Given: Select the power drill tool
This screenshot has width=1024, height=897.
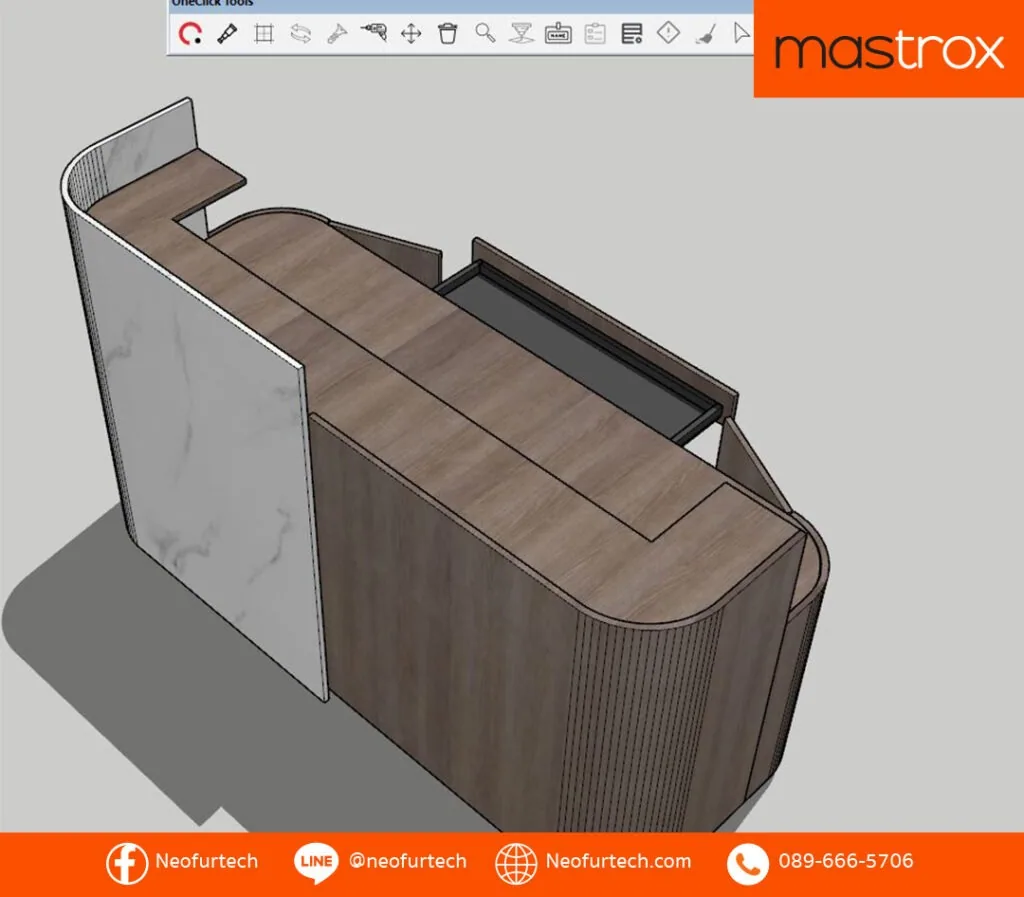Looking at the screenshot, I should point(374,33).
